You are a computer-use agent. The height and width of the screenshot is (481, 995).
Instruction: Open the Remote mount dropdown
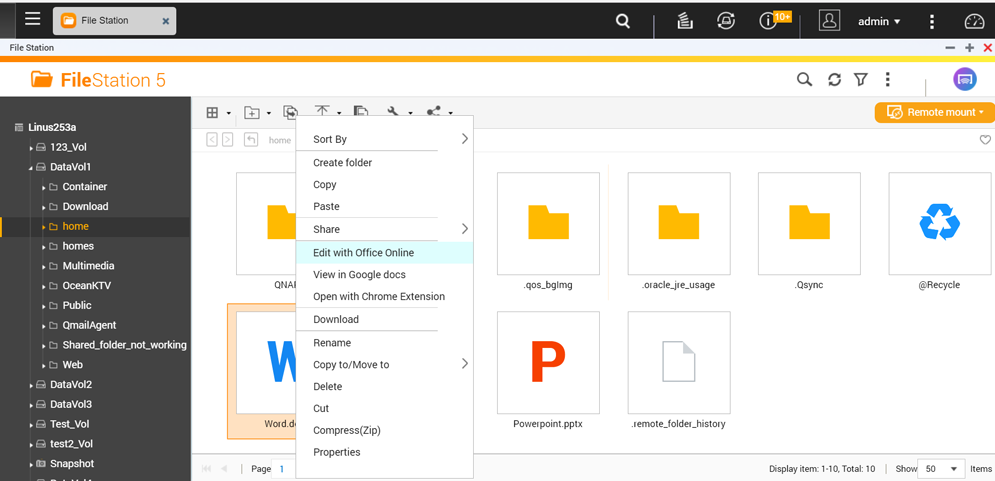(934, 113)
